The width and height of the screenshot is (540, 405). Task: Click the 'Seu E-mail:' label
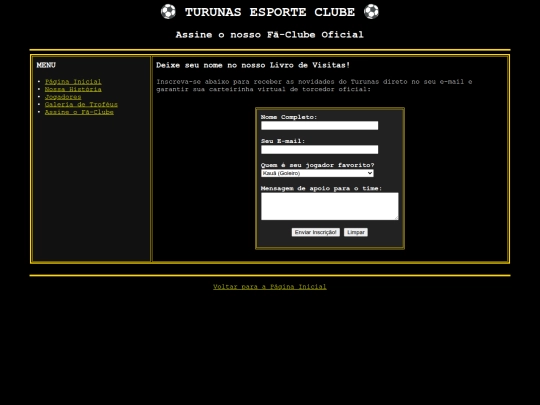pos(283,141)
